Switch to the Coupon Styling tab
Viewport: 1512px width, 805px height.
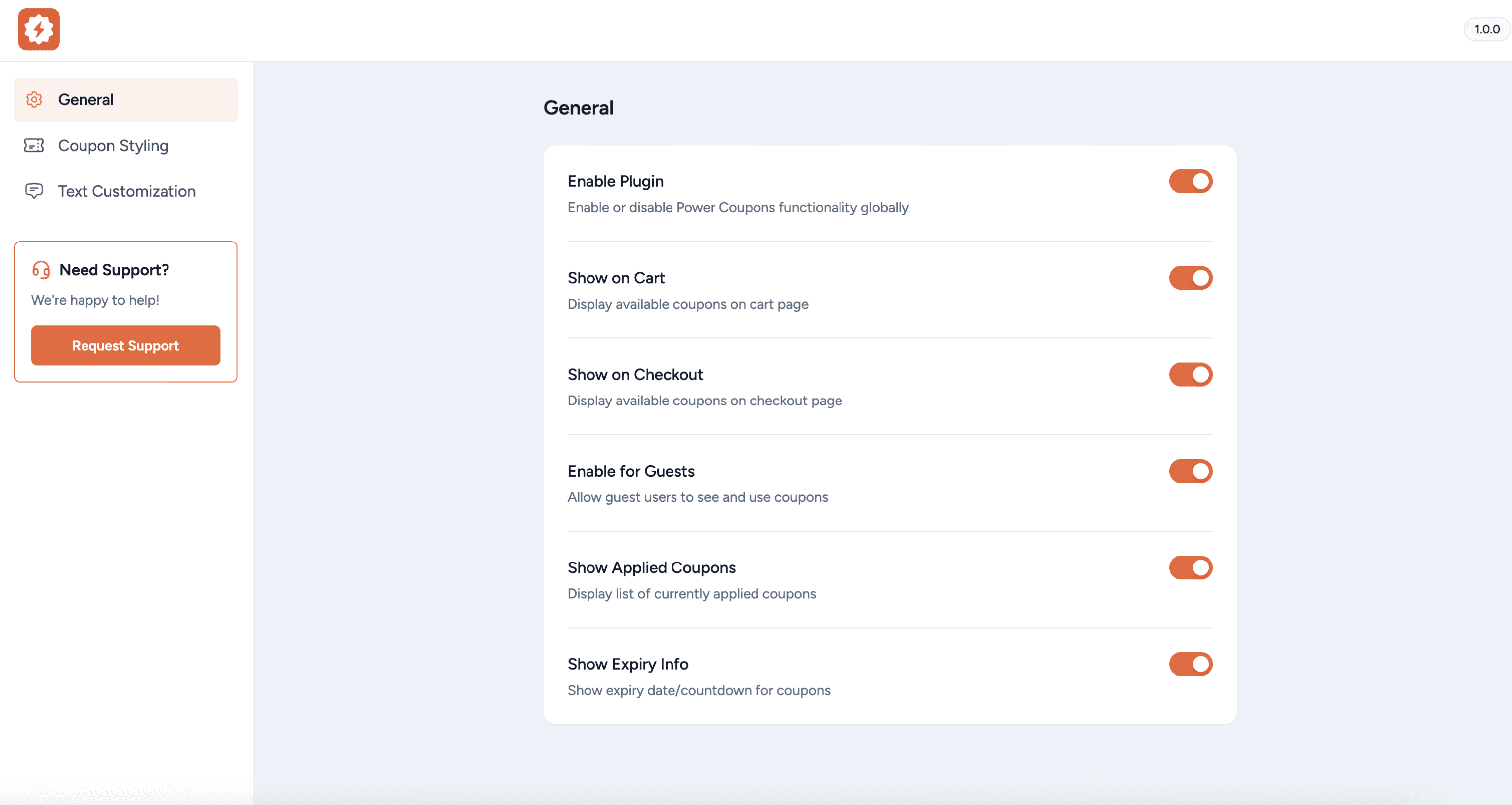click(113, 146)
